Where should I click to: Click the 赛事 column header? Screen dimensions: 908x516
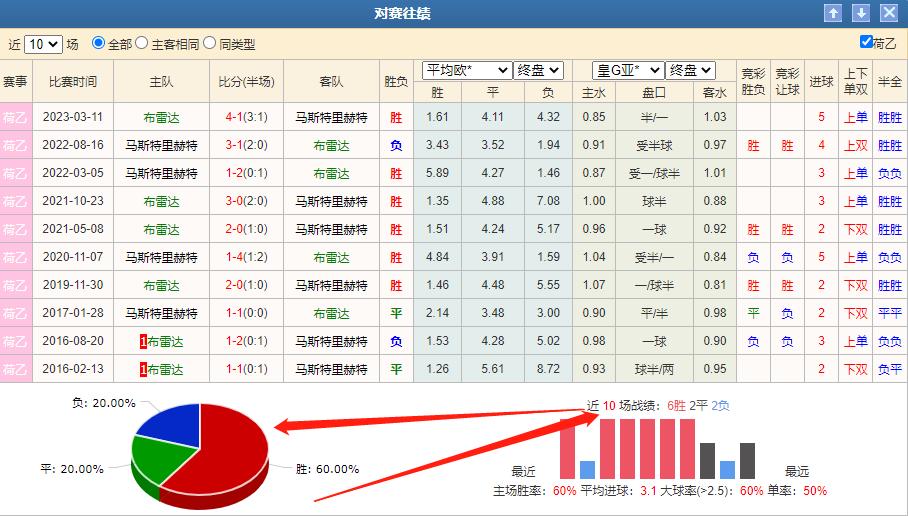tap(16, 82)
